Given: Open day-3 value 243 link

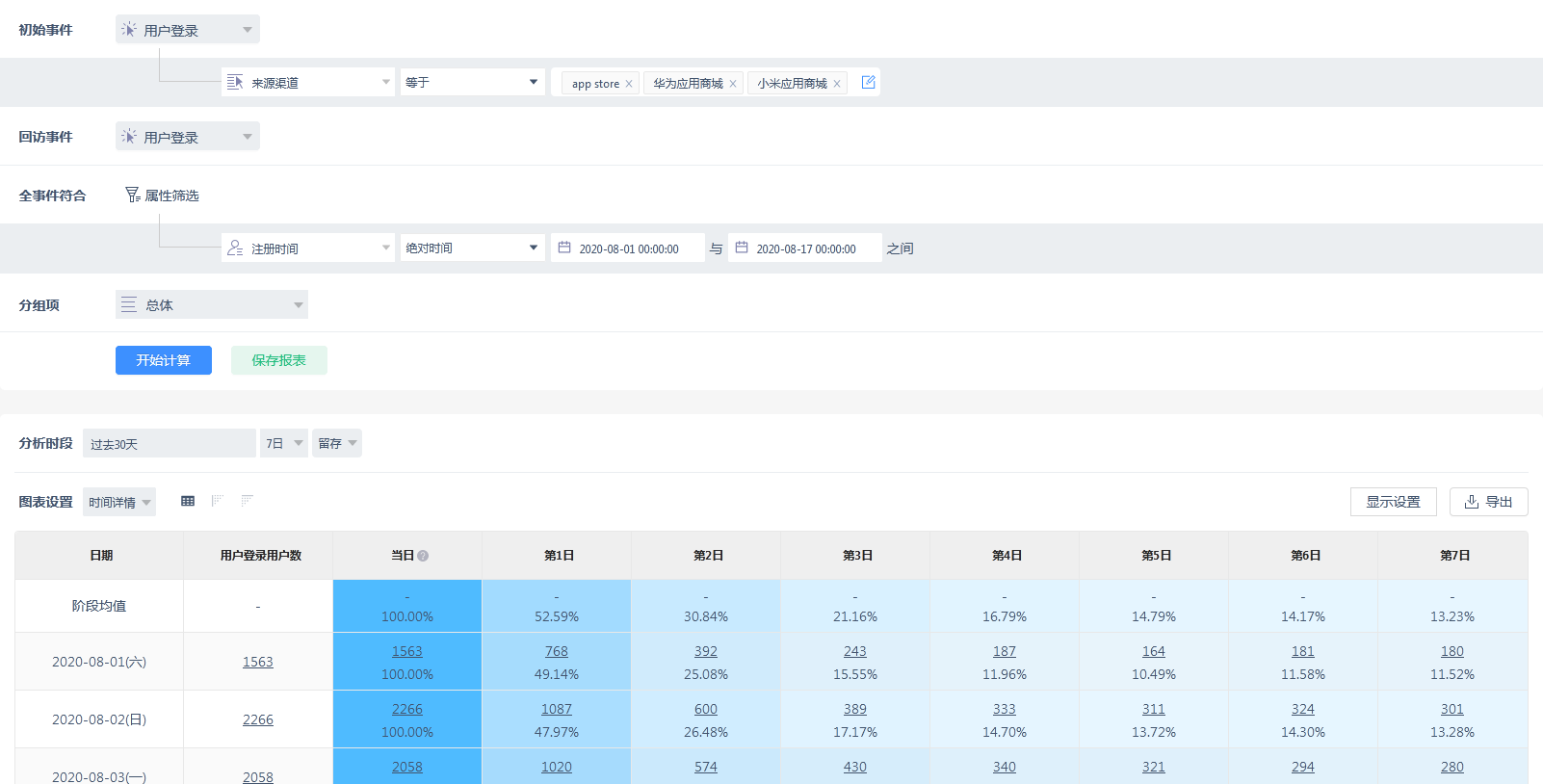Looking at the screenshot, I should [x=855, y=651].
